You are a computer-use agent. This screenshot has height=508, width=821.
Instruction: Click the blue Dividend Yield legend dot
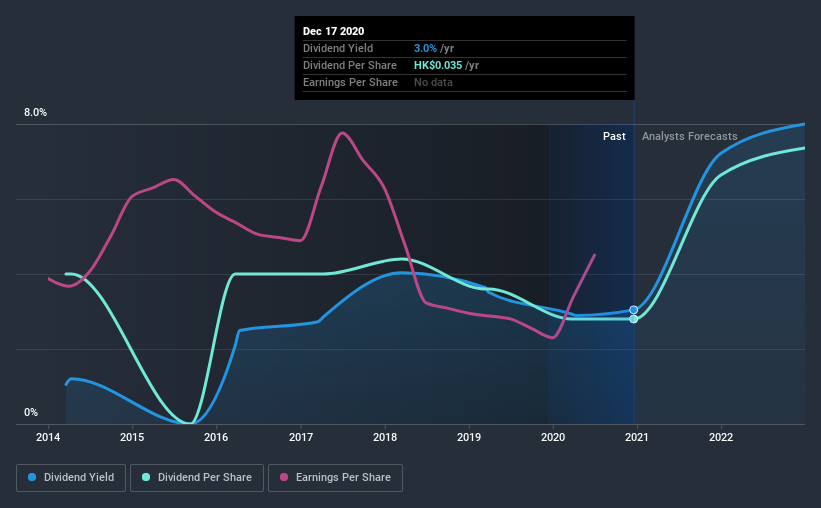click(x=32, y=477)
